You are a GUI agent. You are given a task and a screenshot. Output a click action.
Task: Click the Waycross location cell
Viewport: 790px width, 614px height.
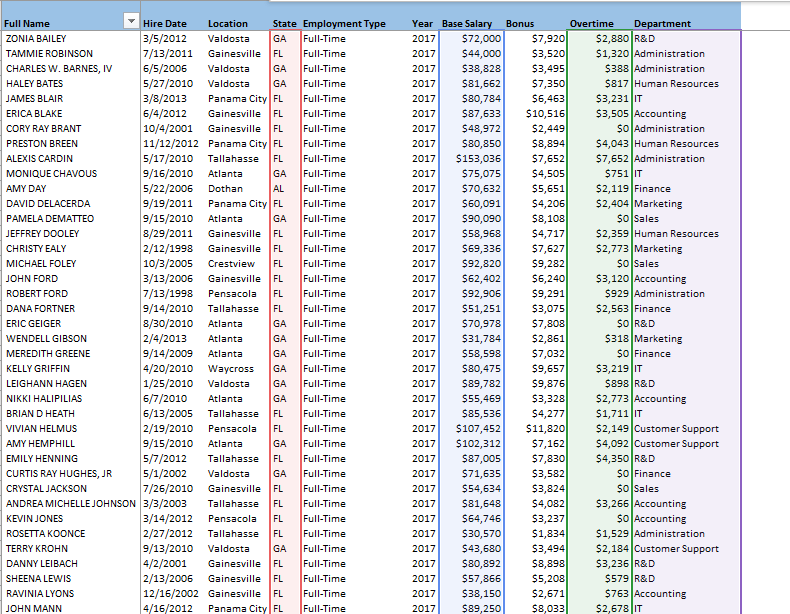pos(231,369)
